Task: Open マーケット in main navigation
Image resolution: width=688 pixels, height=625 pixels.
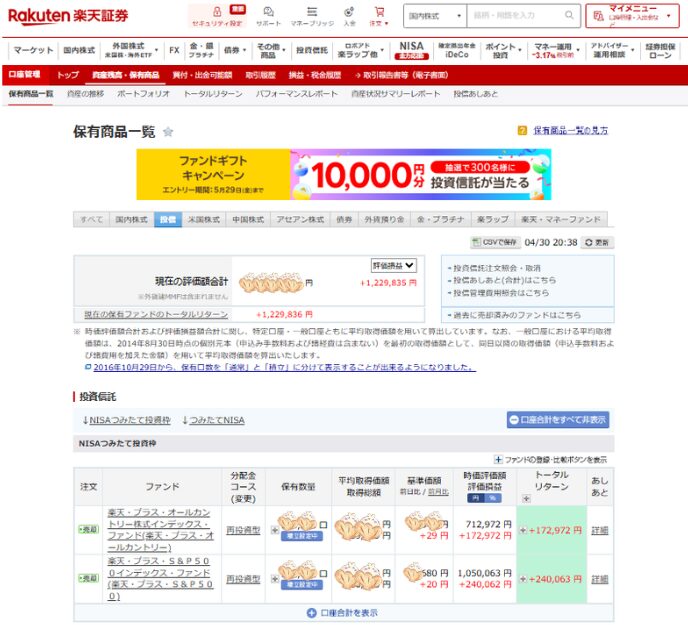Action: point(33,50)
